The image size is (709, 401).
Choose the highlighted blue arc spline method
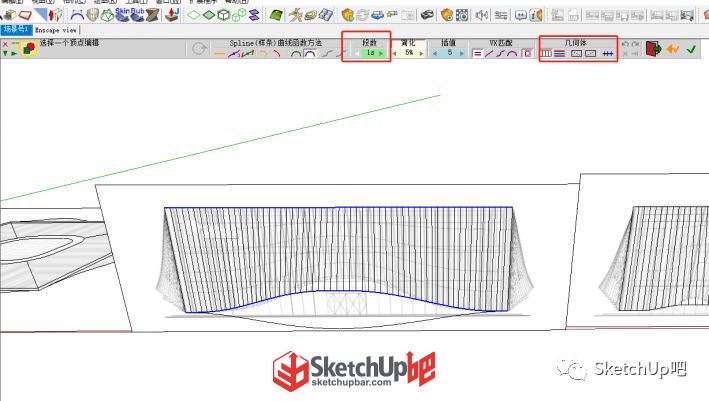pos(310,54)
